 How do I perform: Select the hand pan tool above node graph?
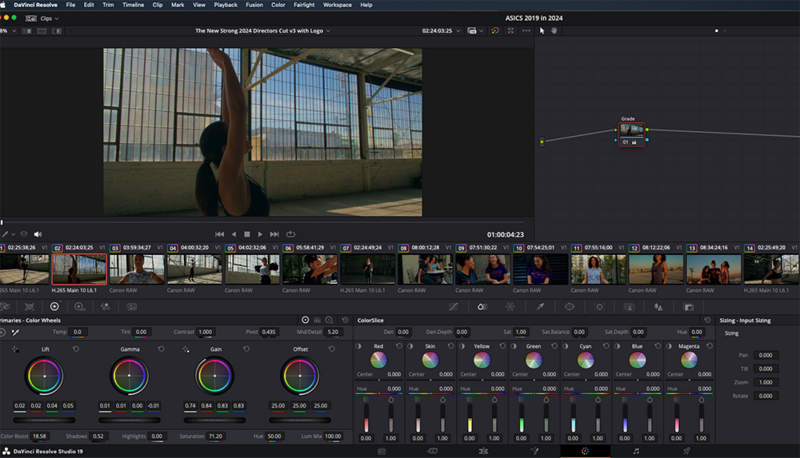(x=554, y=31)
